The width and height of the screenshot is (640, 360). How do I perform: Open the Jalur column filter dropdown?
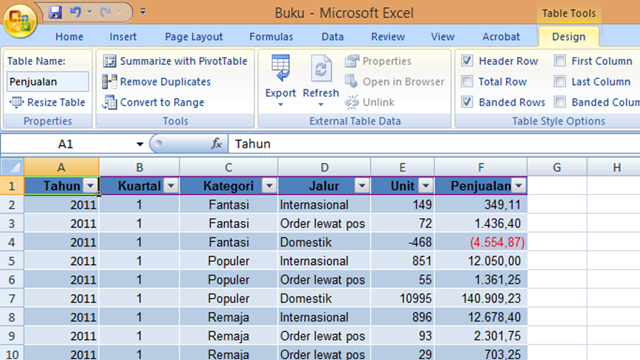[362, 186]
